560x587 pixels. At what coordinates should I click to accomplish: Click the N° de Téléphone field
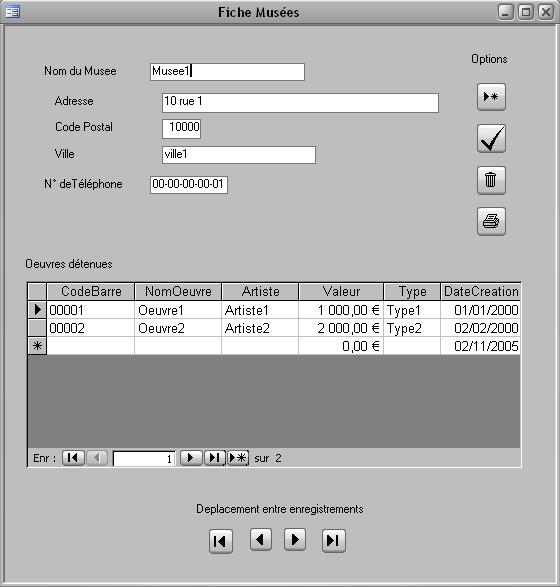[x=189, y=185]
